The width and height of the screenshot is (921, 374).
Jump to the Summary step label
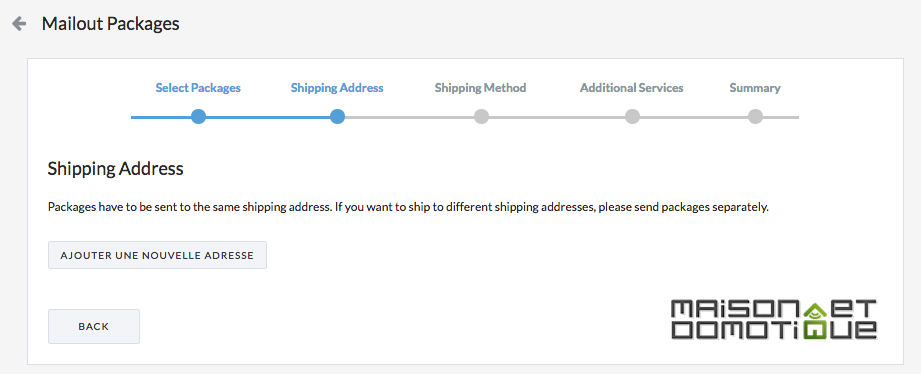(x=755, y=88)
